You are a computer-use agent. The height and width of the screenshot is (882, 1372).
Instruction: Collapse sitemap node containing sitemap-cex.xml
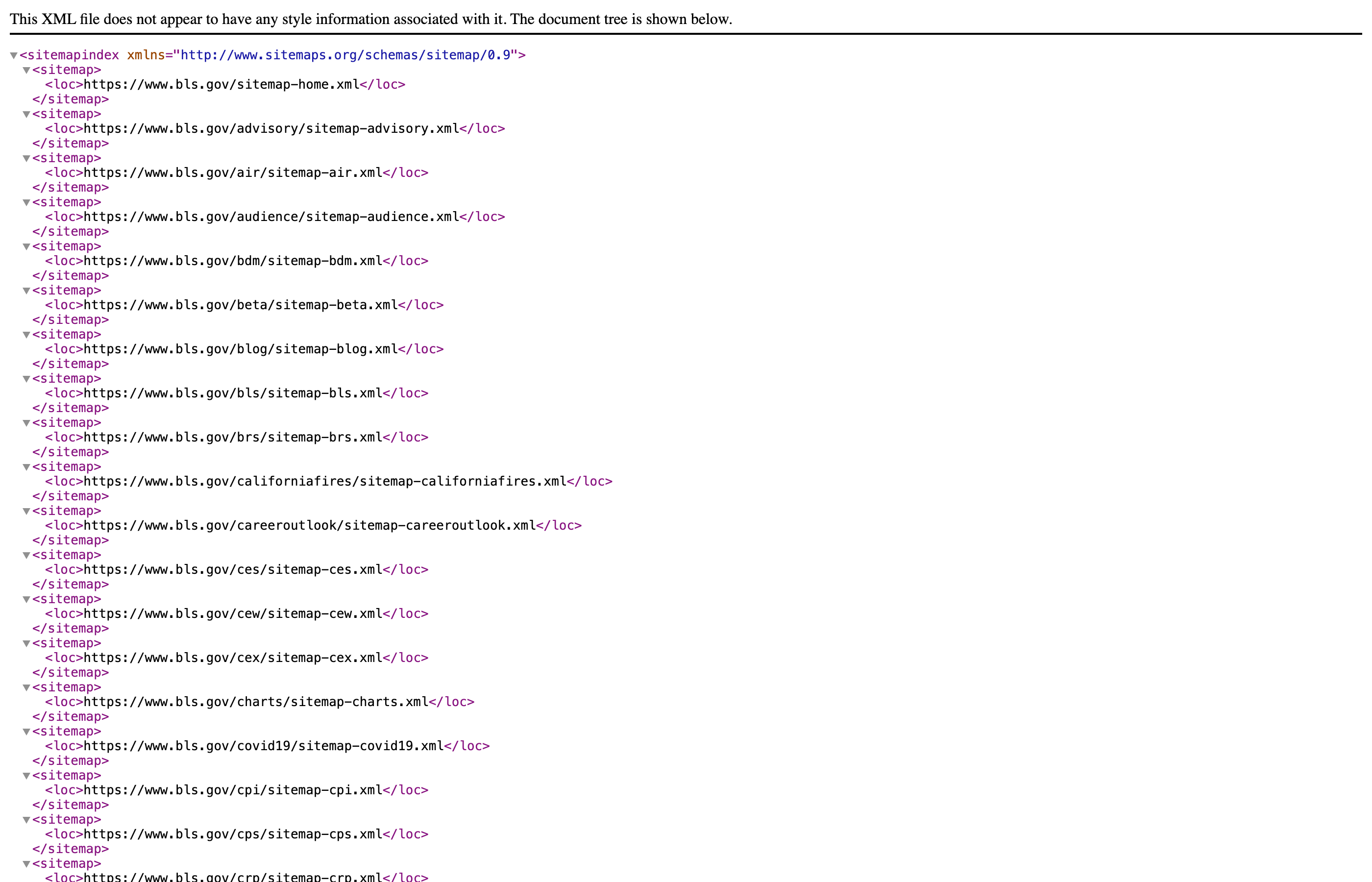[x=26, y=644]
